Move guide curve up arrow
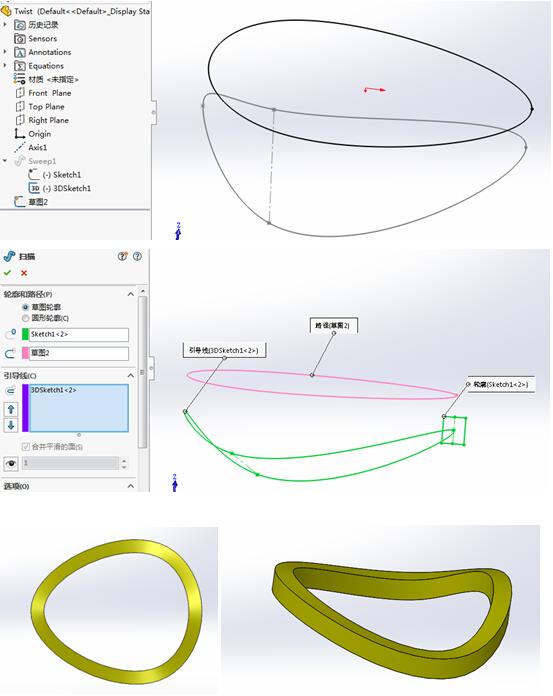The height and width of the screenshot is (696, 553). coord(11,409)
